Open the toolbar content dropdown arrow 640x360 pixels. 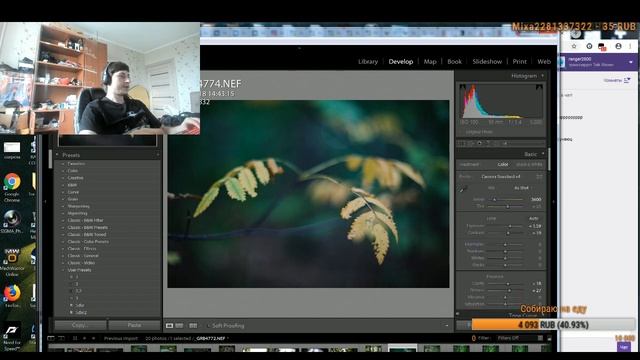click(x=447, y=326)
